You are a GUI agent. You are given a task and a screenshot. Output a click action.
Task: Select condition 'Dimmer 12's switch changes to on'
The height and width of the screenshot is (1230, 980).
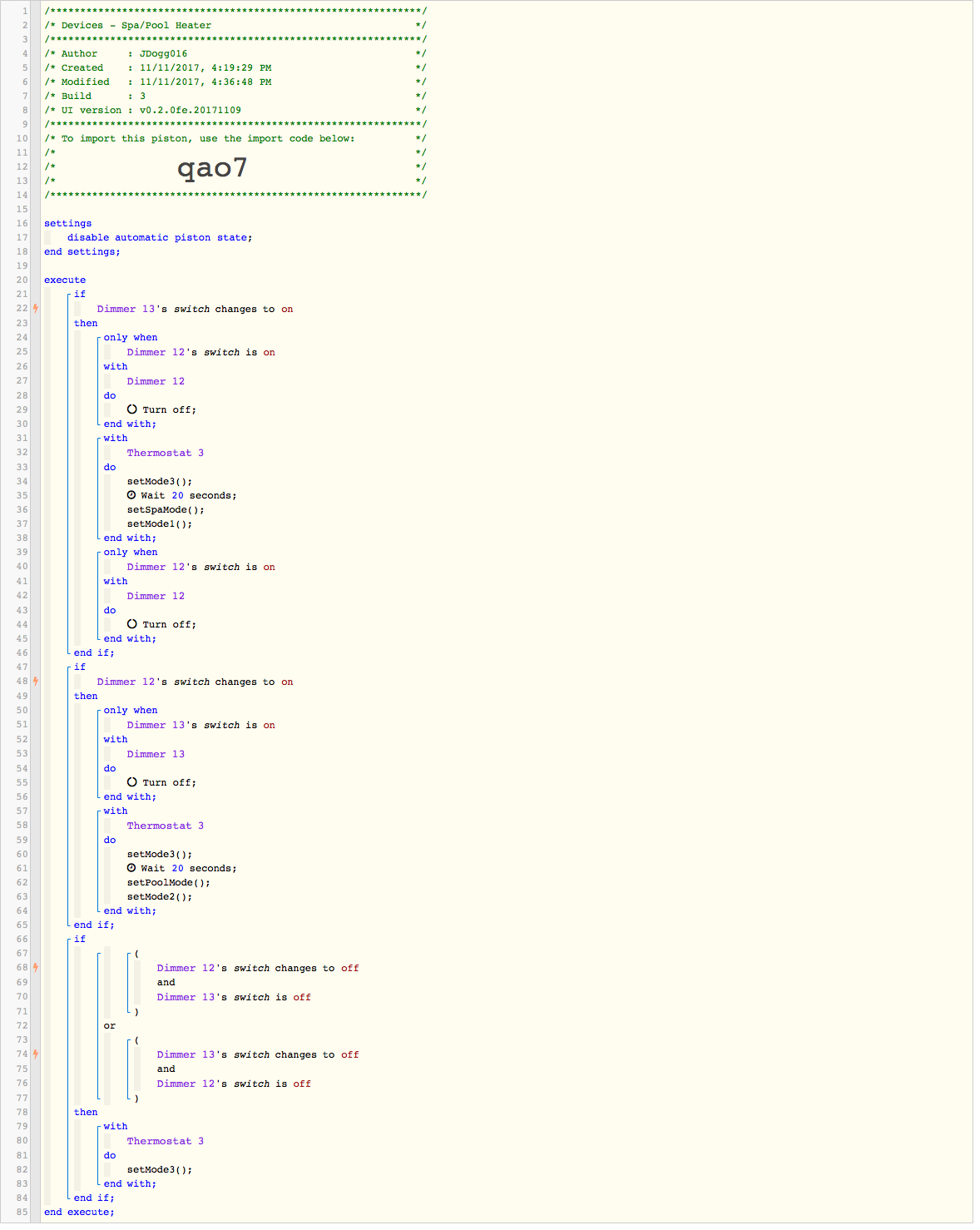195,682
